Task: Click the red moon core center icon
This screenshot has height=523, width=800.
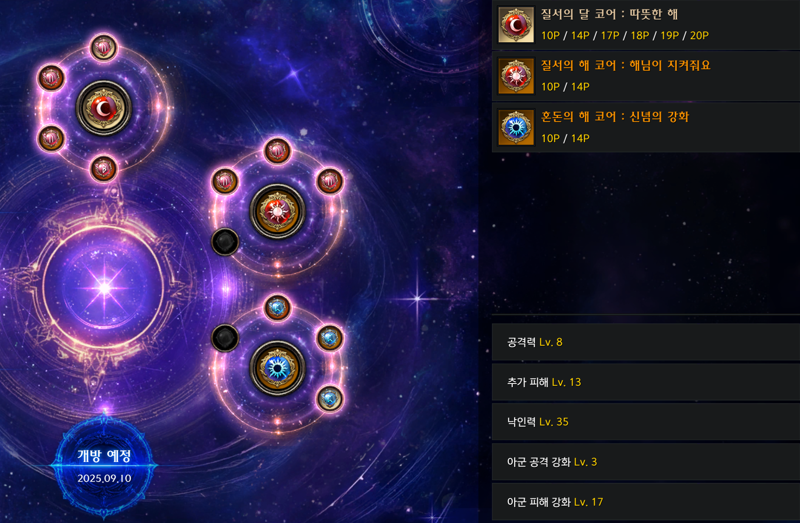Action: coord(104,108)
